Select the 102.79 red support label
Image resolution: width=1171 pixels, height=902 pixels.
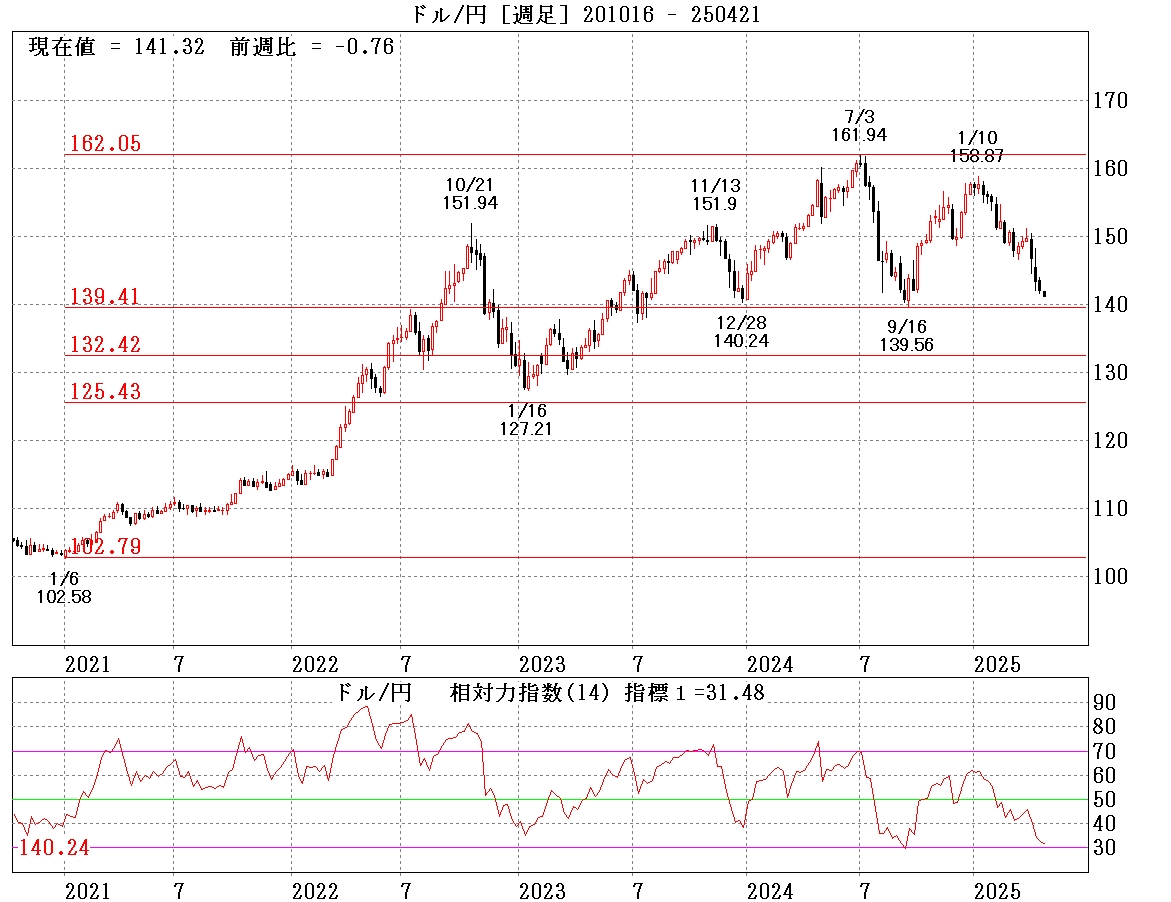click(x=106, y=547)
